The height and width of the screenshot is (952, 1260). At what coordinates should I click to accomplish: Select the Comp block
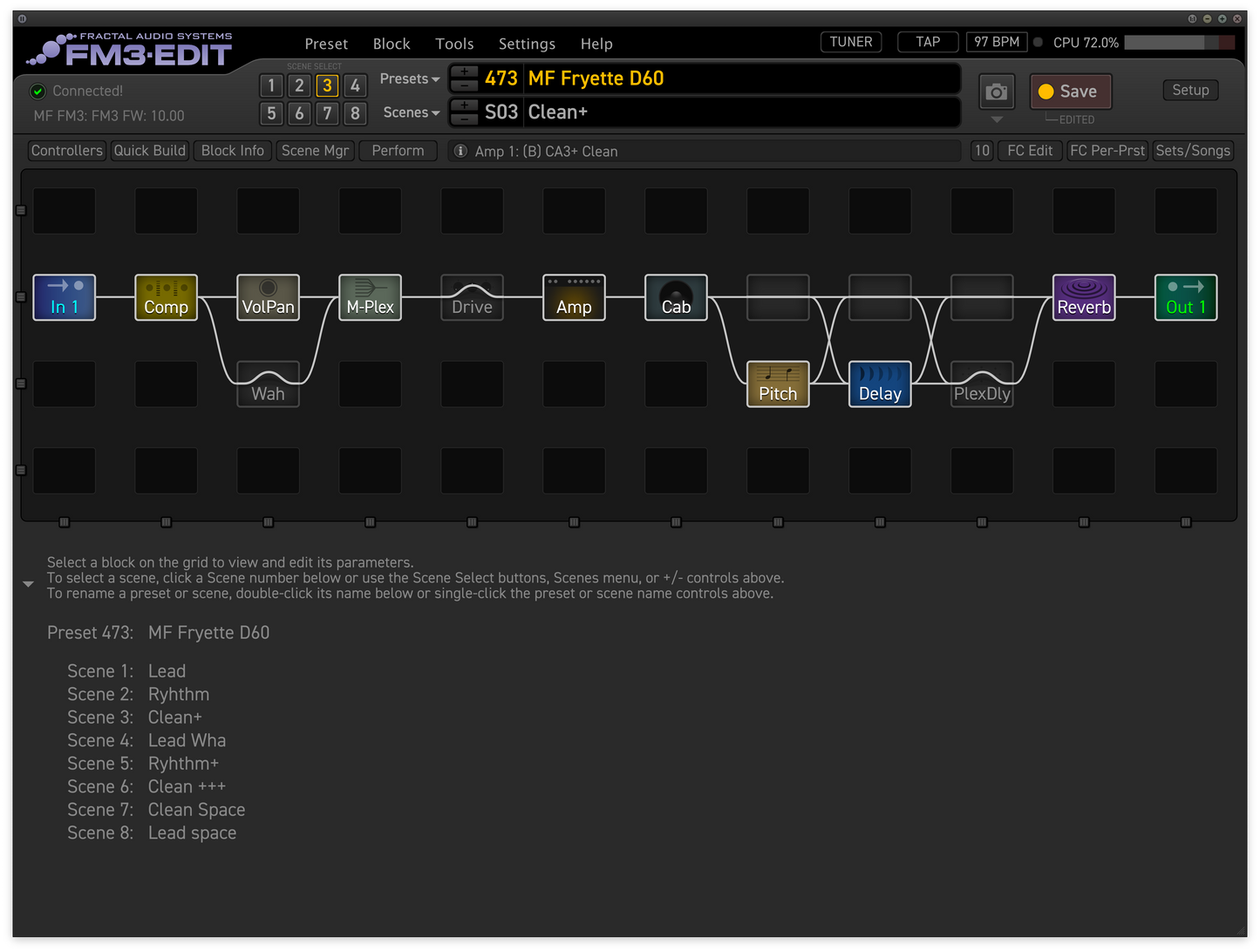click(166, 297)
